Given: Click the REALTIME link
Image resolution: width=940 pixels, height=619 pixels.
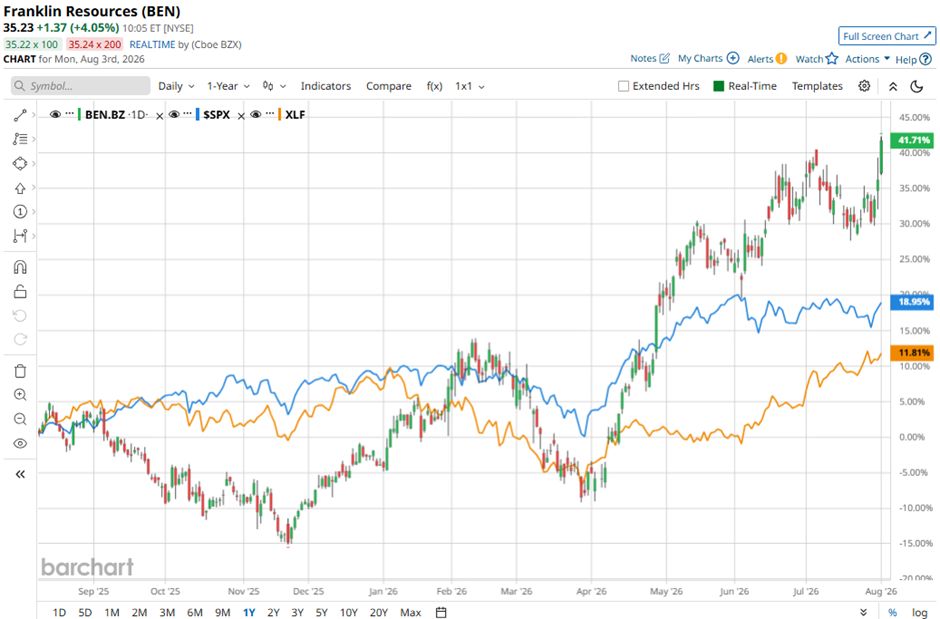Looking at the screenshot, I should point(152,44).
